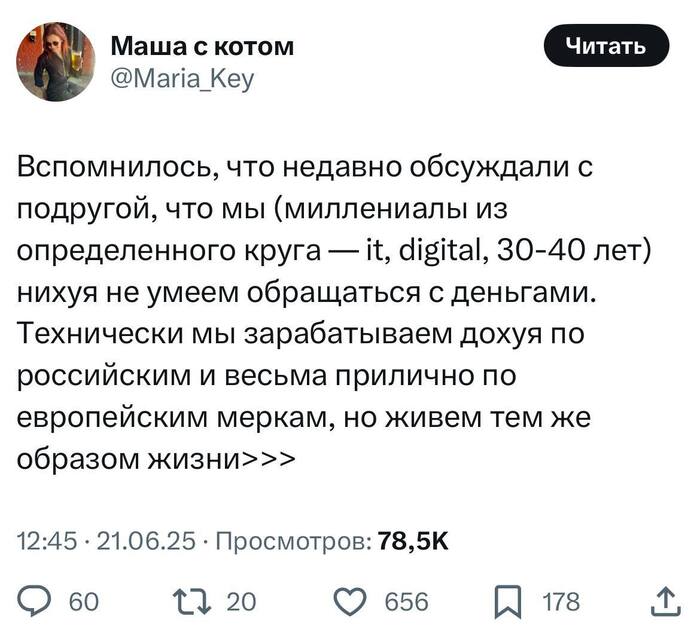Click the like count 656
700x641 pixels.
point(407,602)
